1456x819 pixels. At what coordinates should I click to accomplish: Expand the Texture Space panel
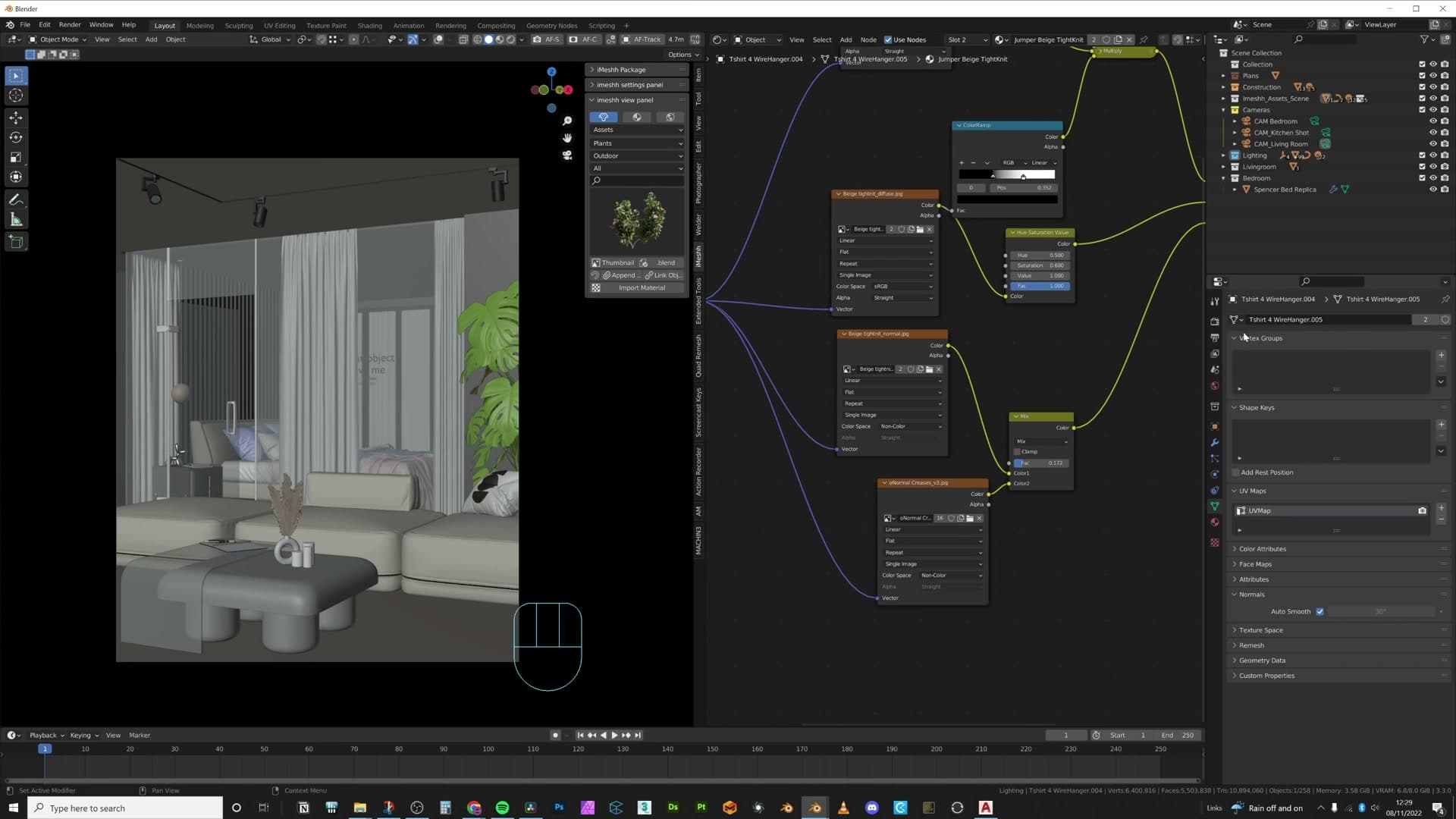click(1261, 631)
